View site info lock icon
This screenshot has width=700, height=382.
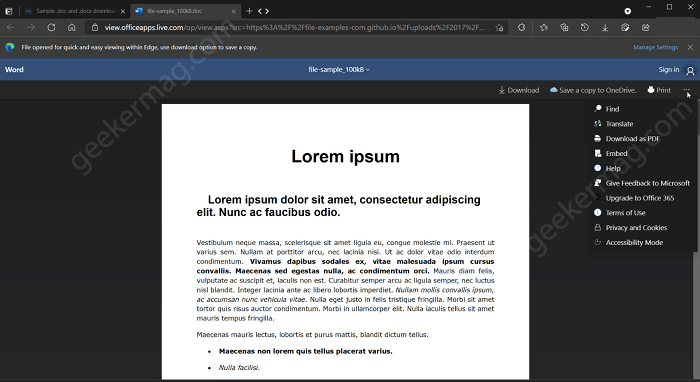pyautogui.click(x=95, y=28)
